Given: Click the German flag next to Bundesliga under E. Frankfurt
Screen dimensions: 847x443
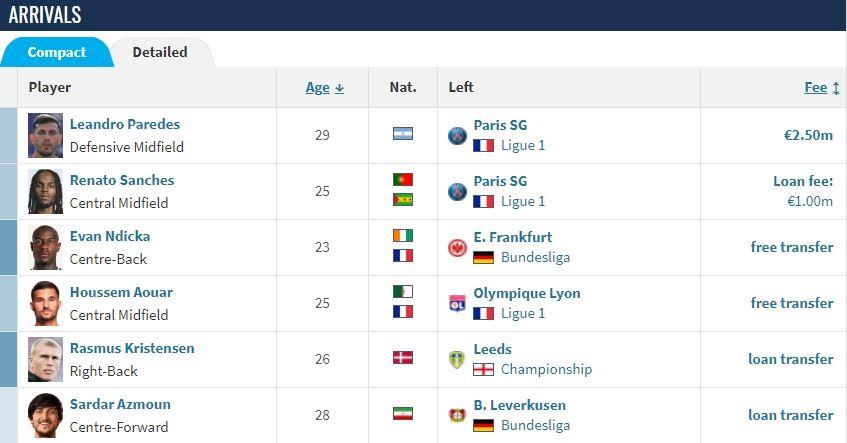Looking at the screenshot, I should [x=483, y=258].
